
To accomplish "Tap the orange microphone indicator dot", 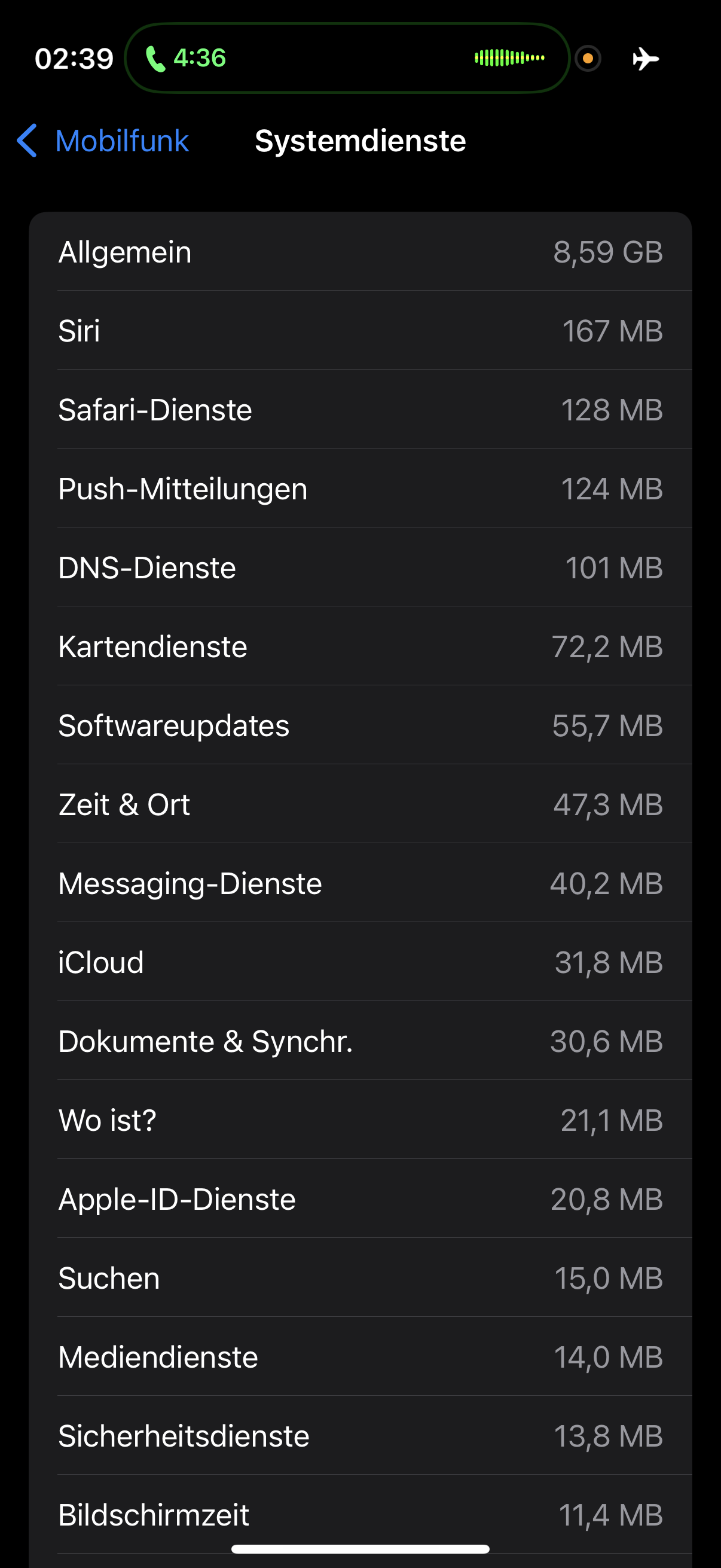I will tap(588, 59).
